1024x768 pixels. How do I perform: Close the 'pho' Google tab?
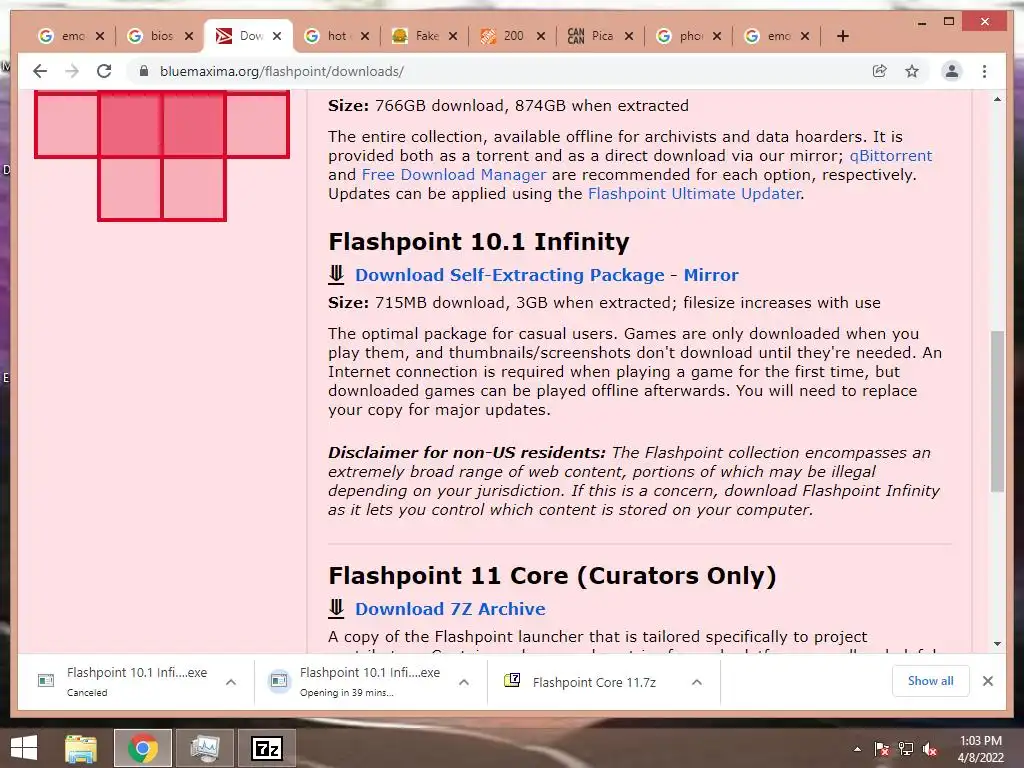[x=717, y=36]
